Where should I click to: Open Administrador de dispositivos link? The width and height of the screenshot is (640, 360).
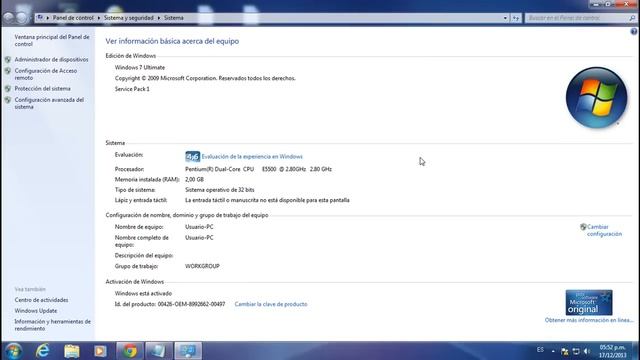tap(51, 60)
